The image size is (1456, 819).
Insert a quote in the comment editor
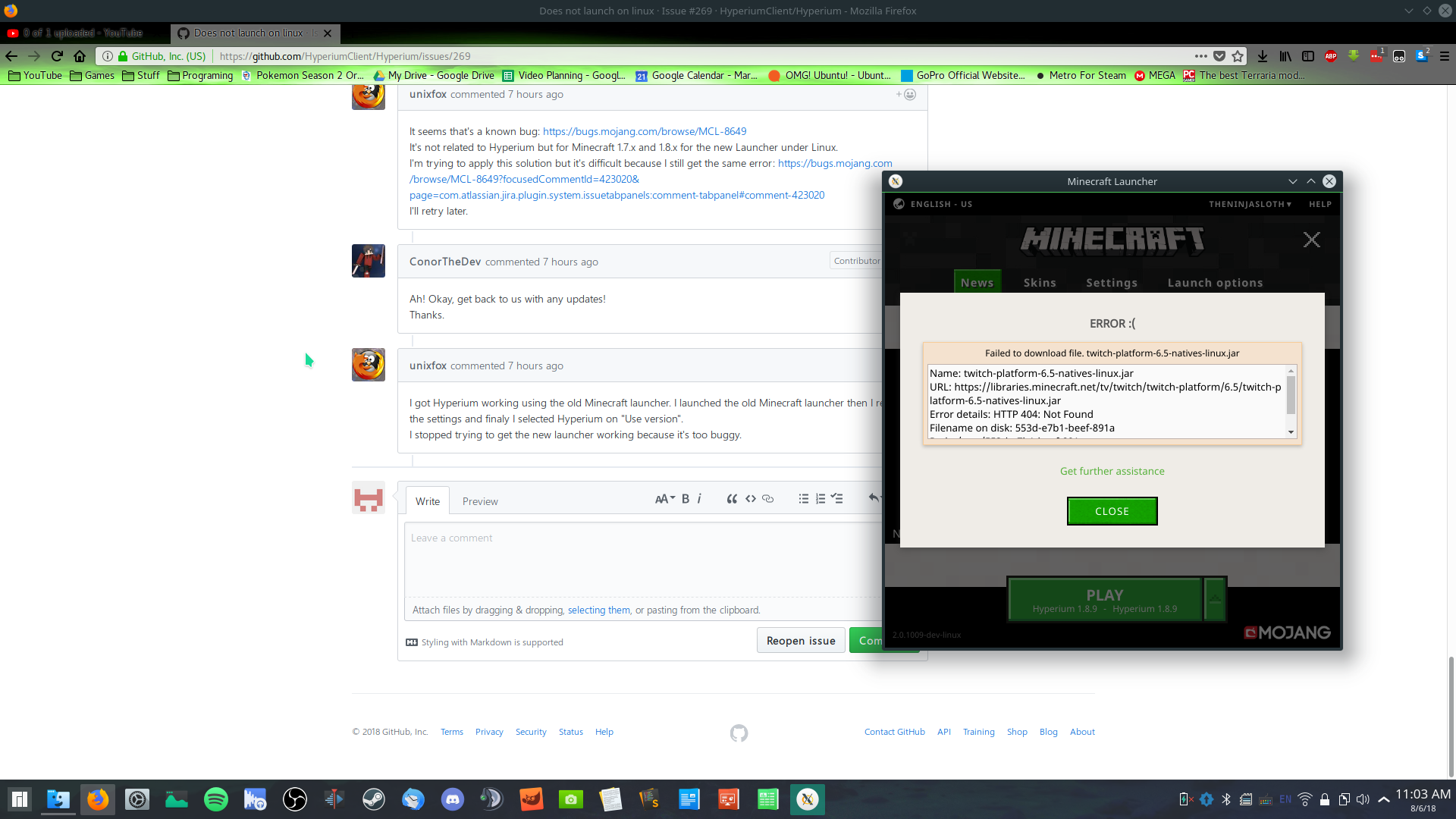(x=732, y=498)
